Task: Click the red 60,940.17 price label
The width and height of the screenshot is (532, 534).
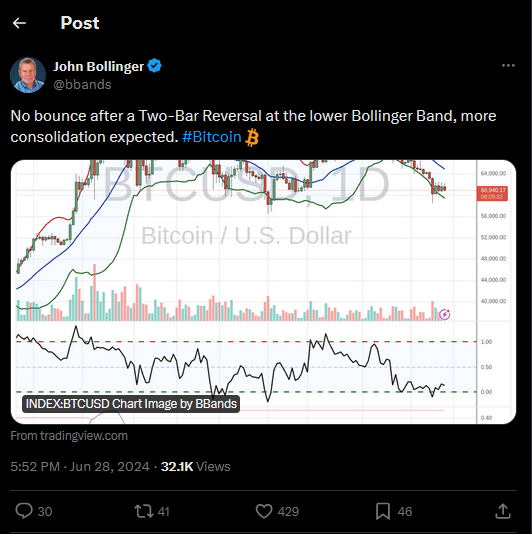Action: click(492, 193)
